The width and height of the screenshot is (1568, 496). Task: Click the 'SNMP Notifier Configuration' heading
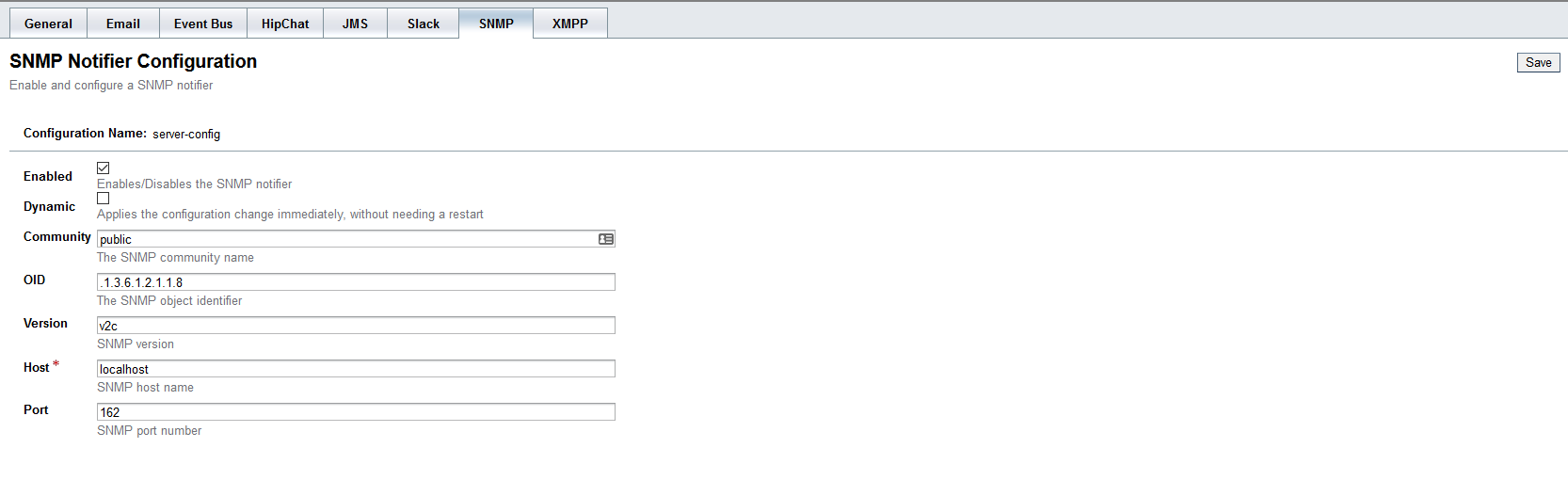133,61
